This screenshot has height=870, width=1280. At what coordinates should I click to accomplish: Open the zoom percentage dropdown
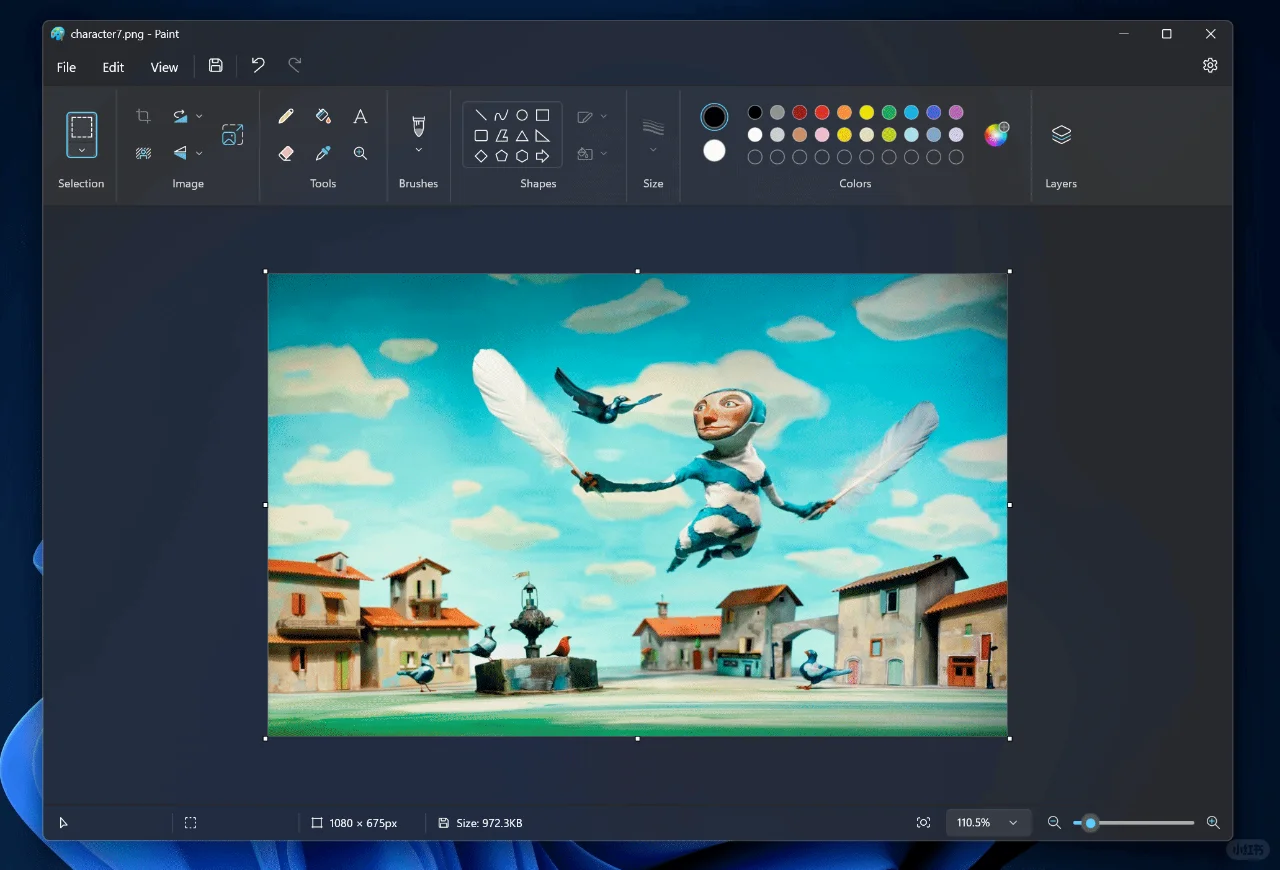click(986, 822)
